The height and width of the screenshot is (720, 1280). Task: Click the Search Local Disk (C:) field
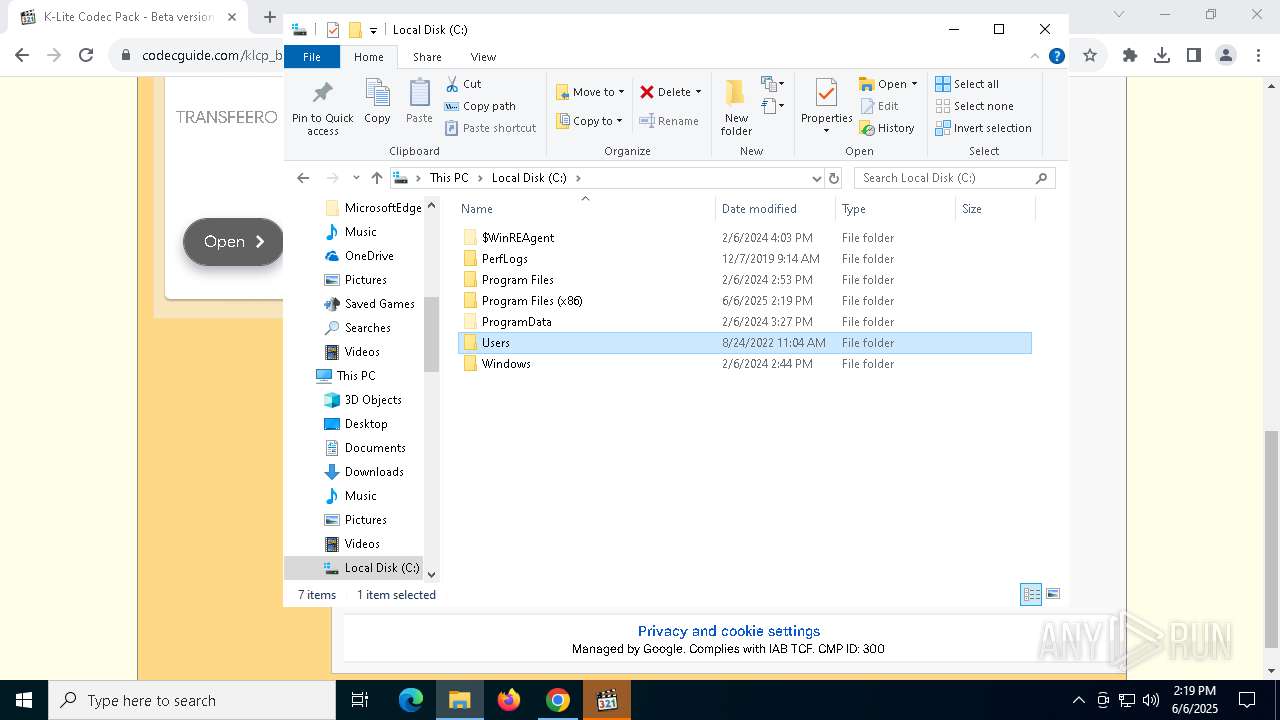954,178
